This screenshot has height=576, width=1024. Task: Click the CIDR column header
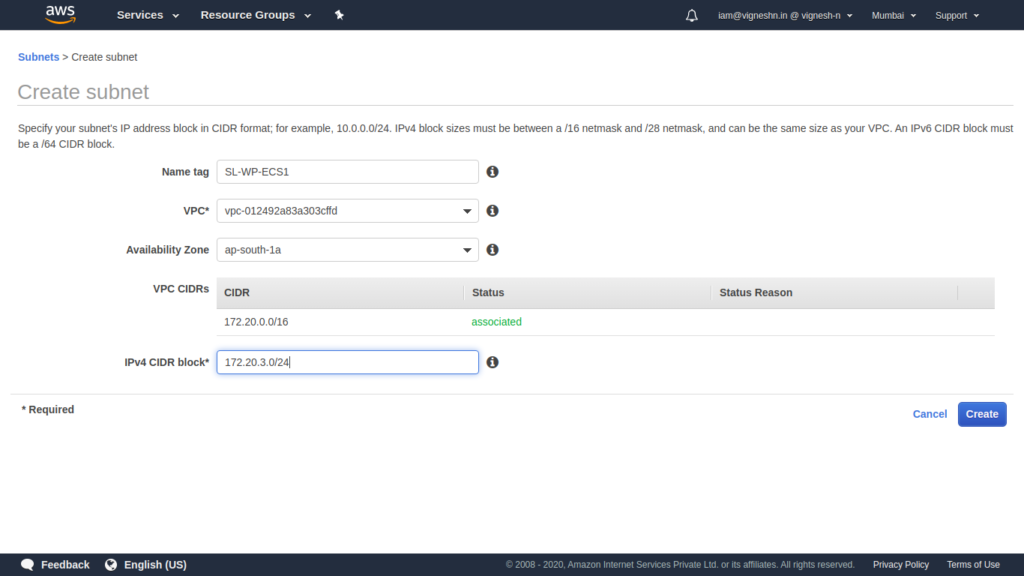[x=236, y=293]
